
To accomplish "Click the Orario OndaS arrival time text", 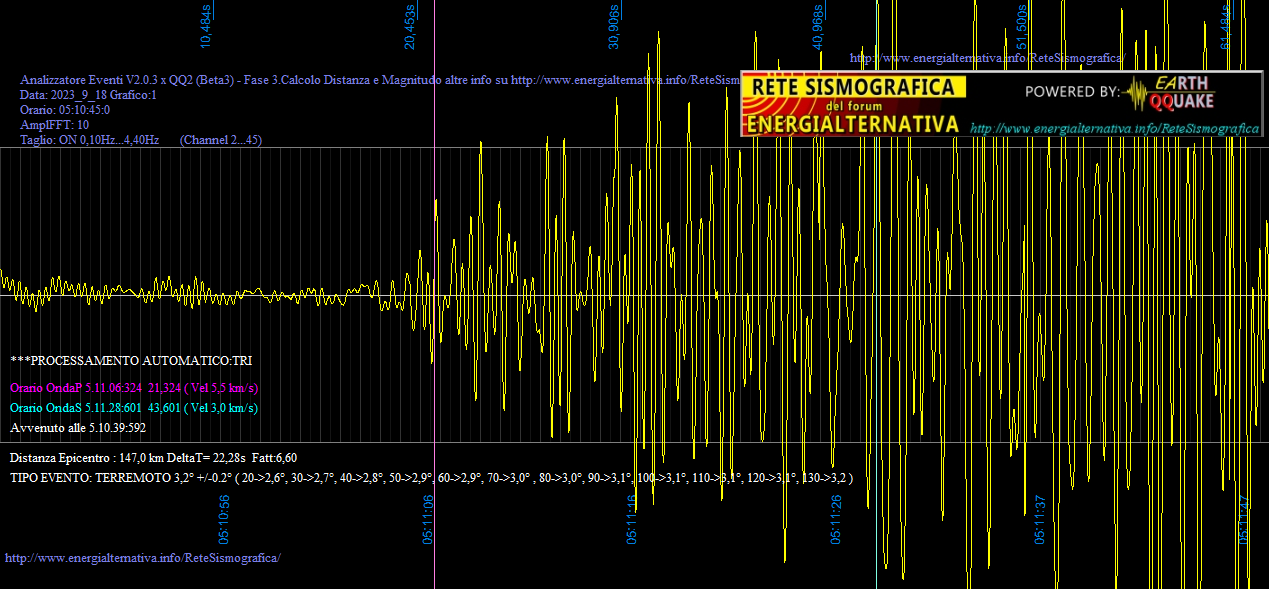I will click(134, 407).
